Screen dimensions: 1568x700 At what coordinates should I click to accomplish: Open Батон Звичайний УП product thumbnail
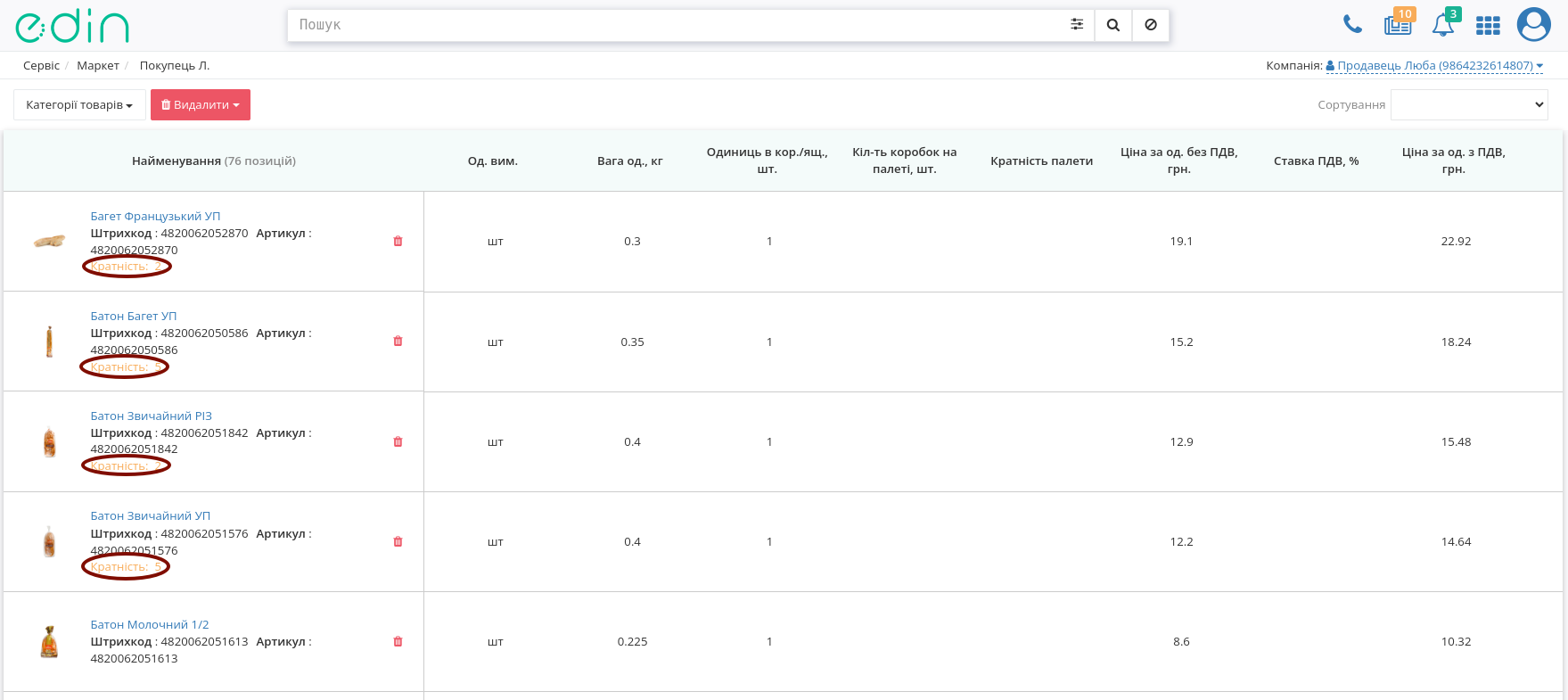50,541
